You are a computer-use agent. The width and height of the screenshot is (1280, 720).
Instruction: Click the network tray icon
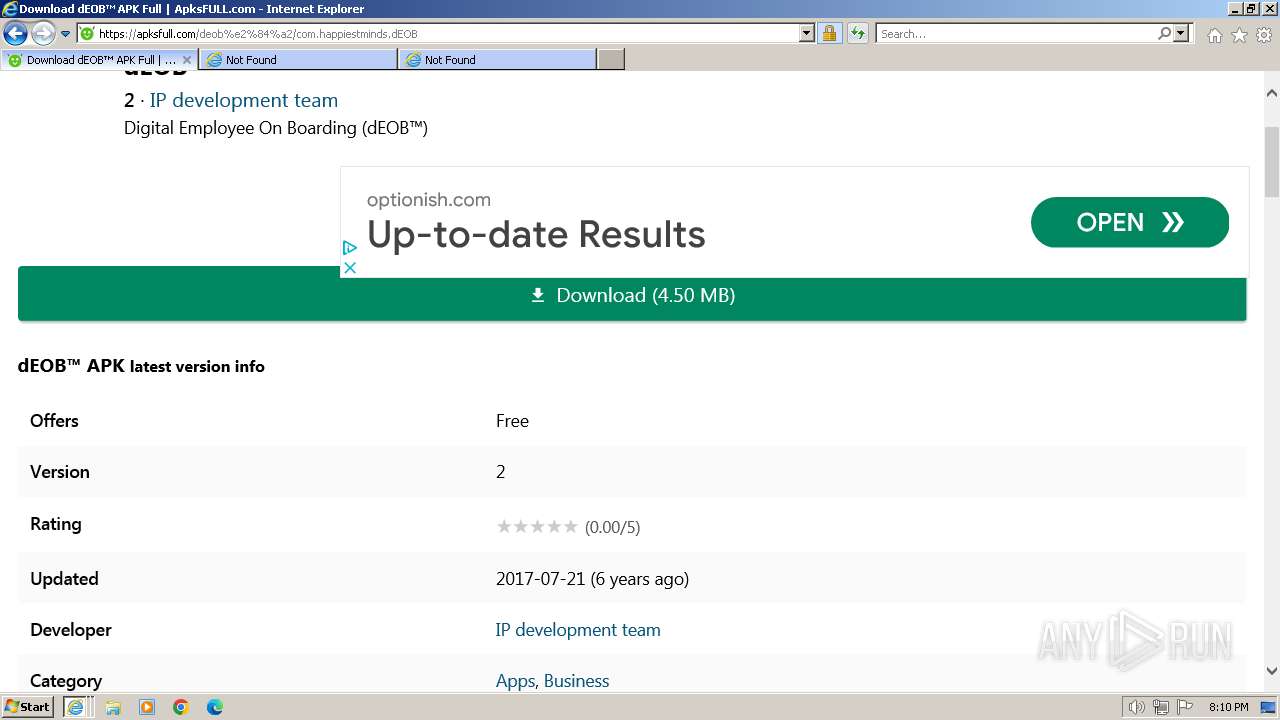click(x=1161, y=707)
